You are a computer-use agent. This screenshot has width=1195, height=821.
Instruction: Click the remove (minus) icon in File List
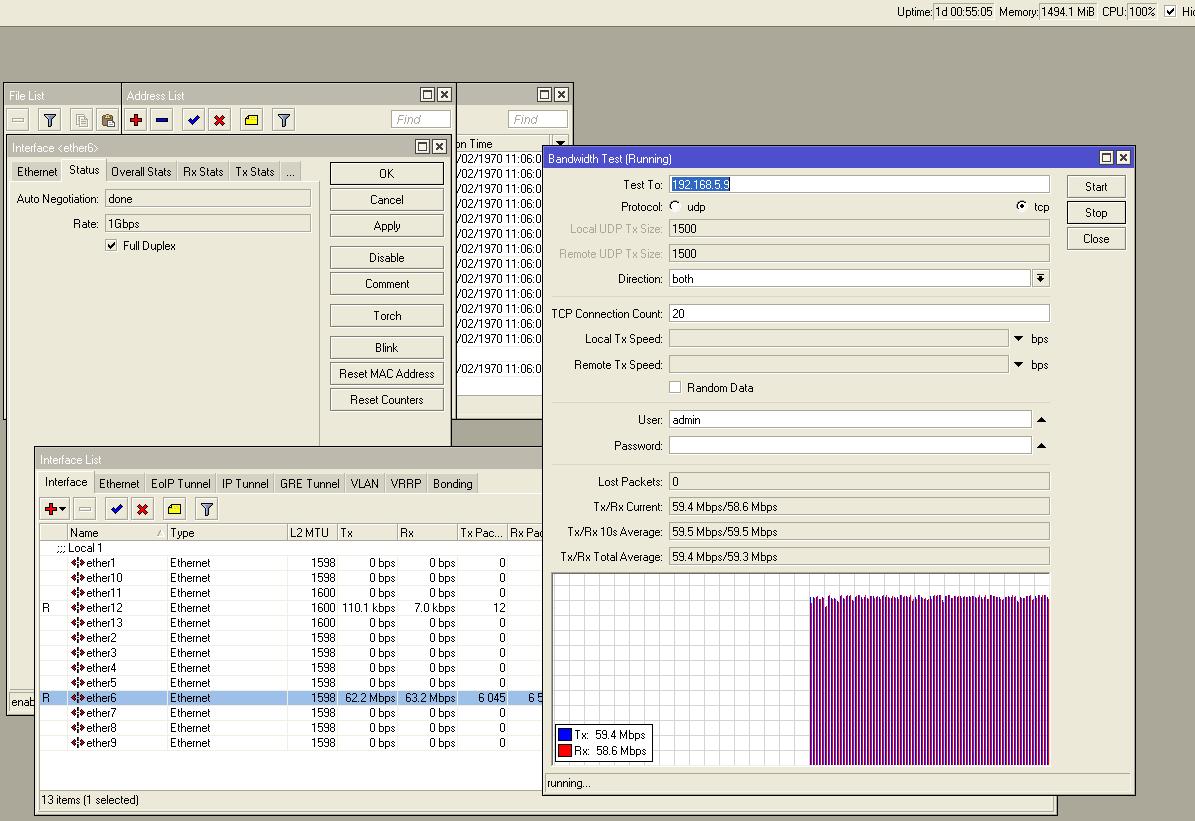tap(18, 120)
